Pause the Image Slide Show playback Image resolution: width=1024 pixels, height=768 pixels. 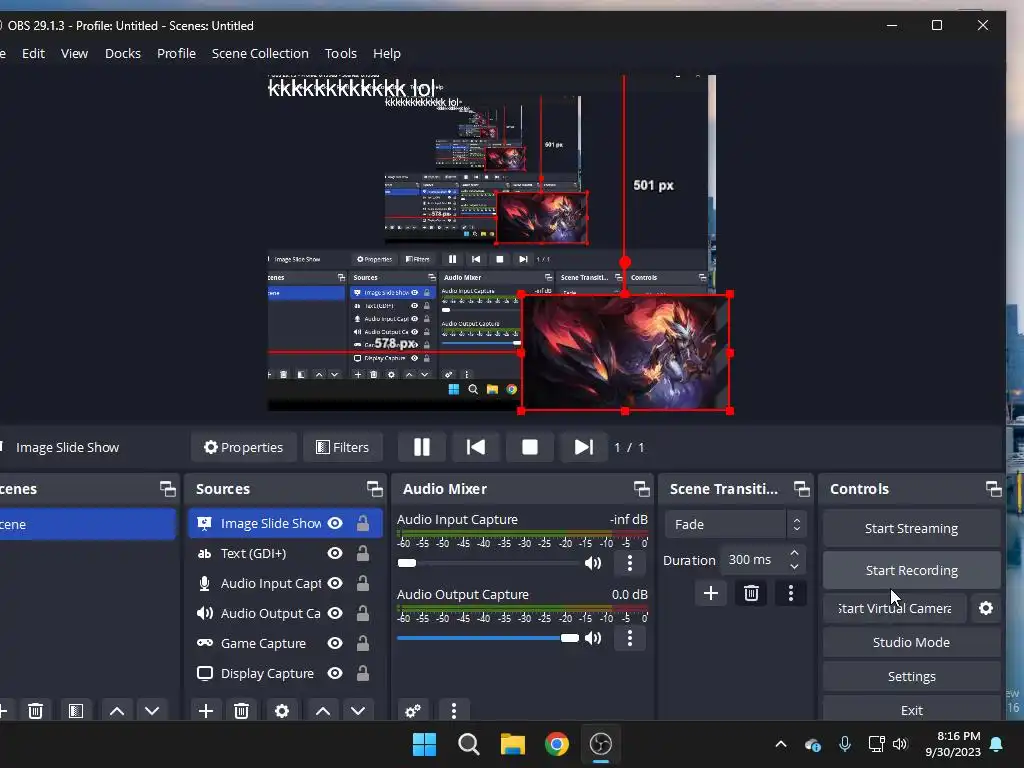click(422, 447)
